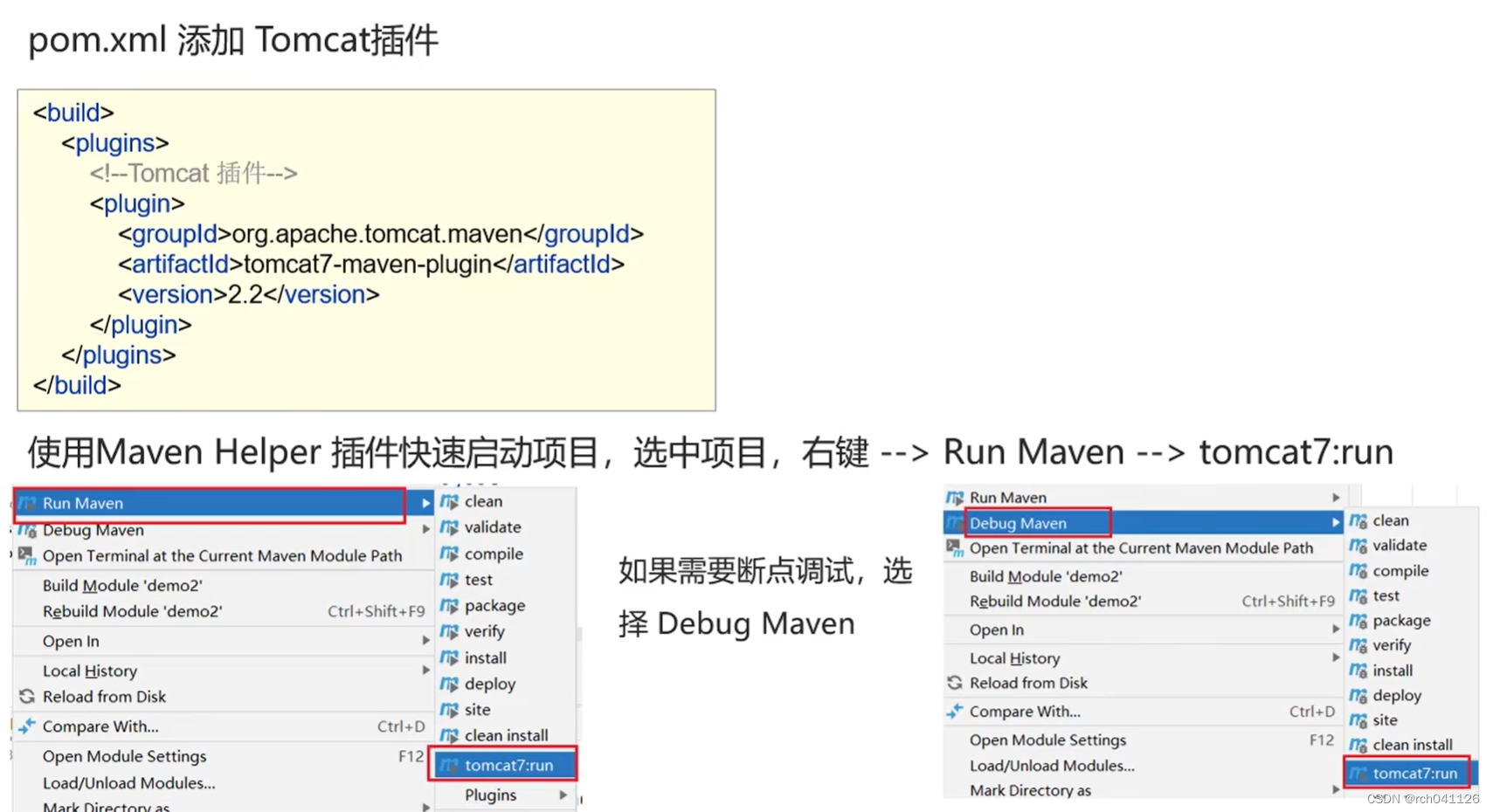This screenshot has height=812, width=1493.
Task: Expand Run Maven submenu arrow in left menu
Action: [425, 503]
